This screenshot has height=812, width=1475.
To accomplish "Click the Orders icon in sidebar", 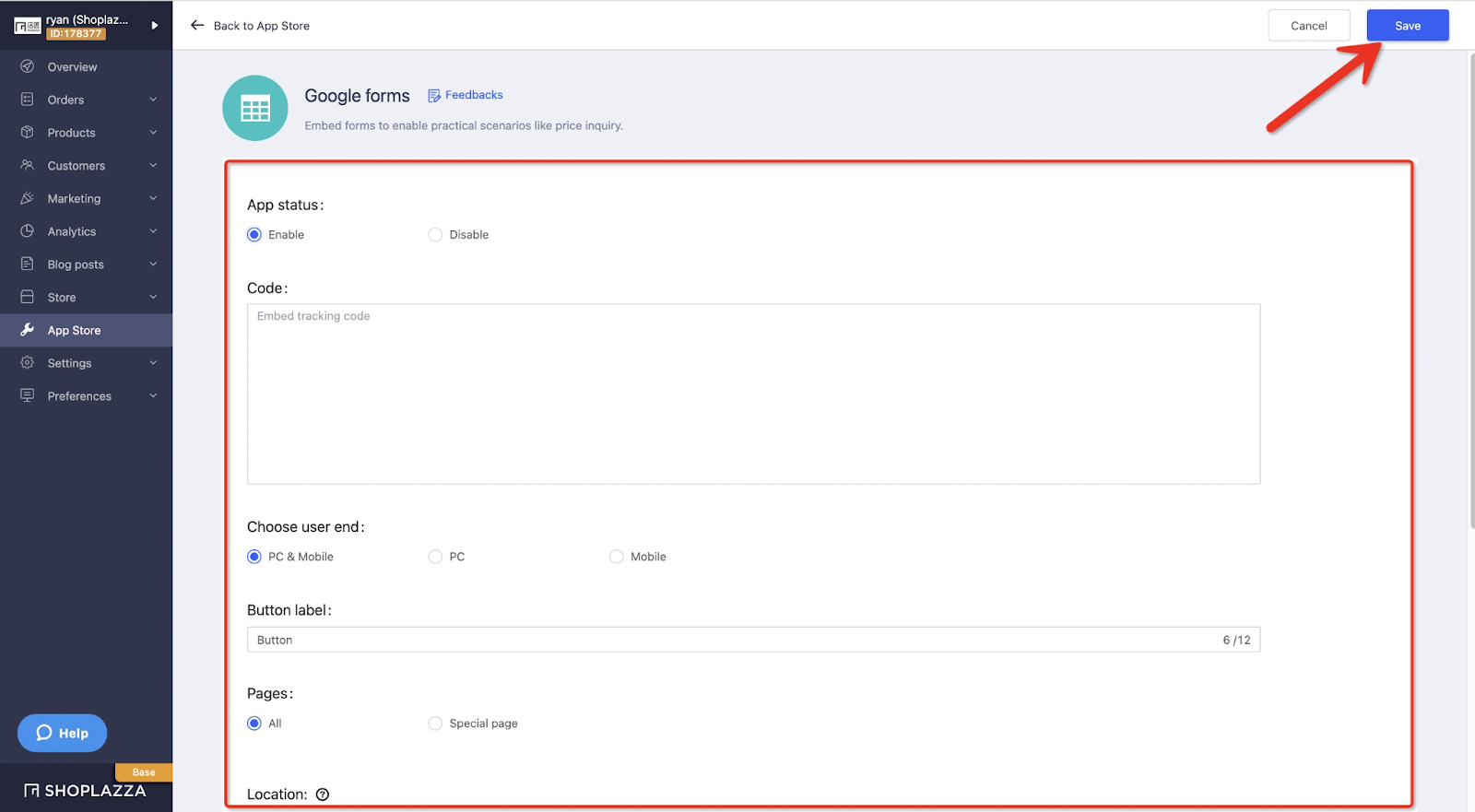I will [x=28, y=100].
